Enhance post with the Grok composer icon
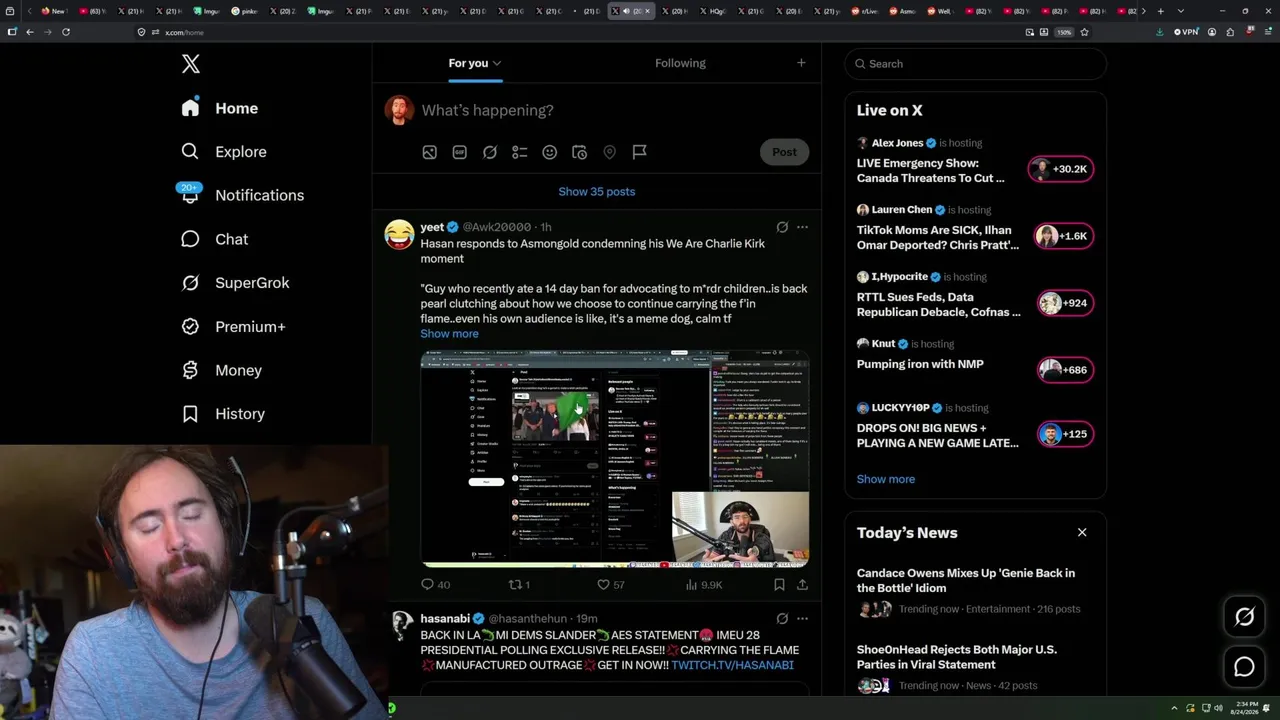This screenshot has width=1280, height=720. point(489,152)
